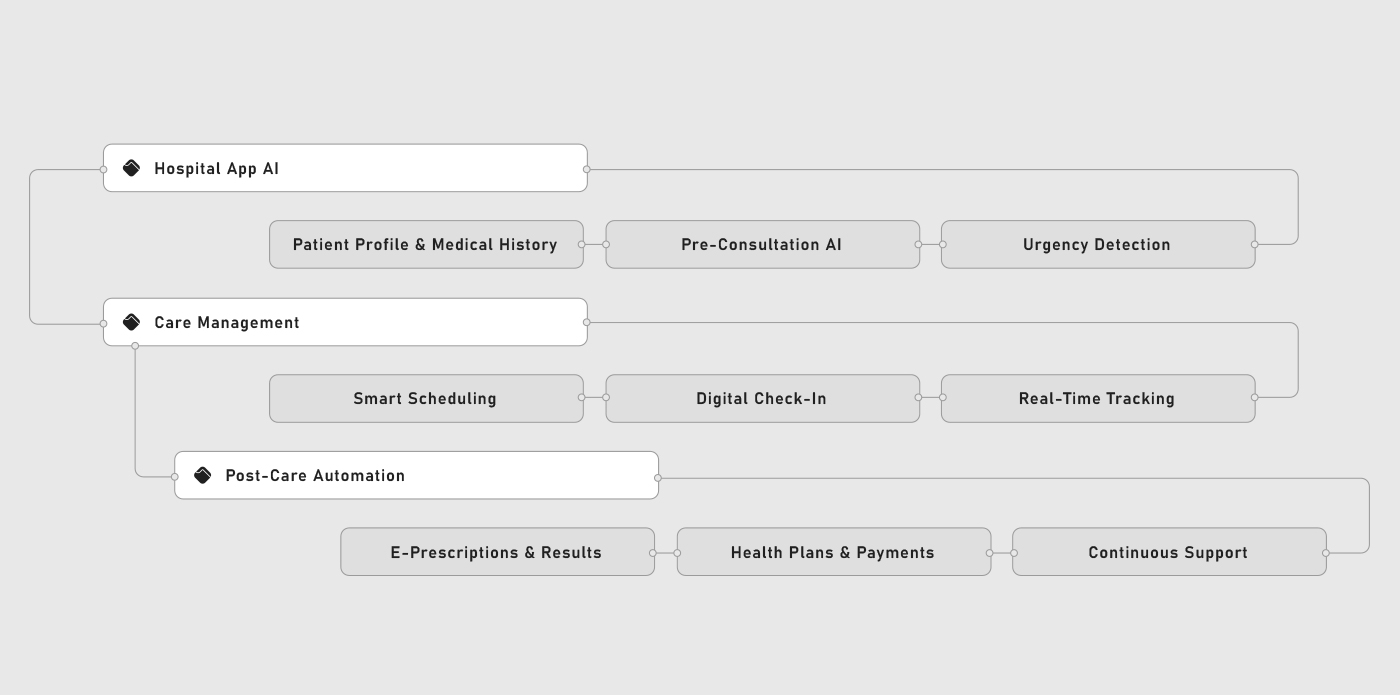The height and width of the screenshot is (695, 1400).
Task: Click the Hospital App AI logo icon
Action: tap(131, 168)
